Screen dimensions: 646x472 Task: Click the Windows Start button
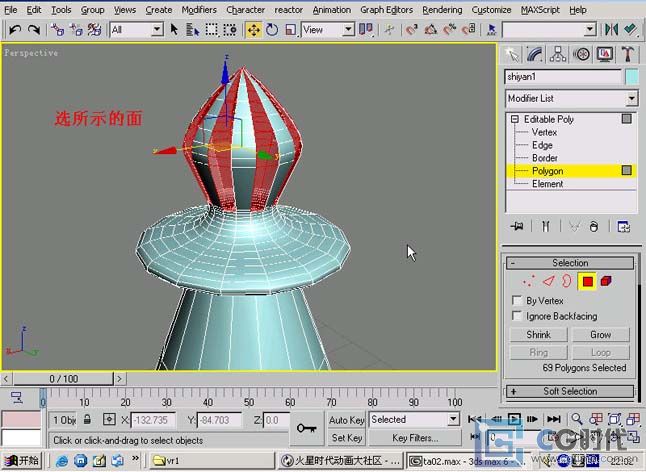click(21, 460)
